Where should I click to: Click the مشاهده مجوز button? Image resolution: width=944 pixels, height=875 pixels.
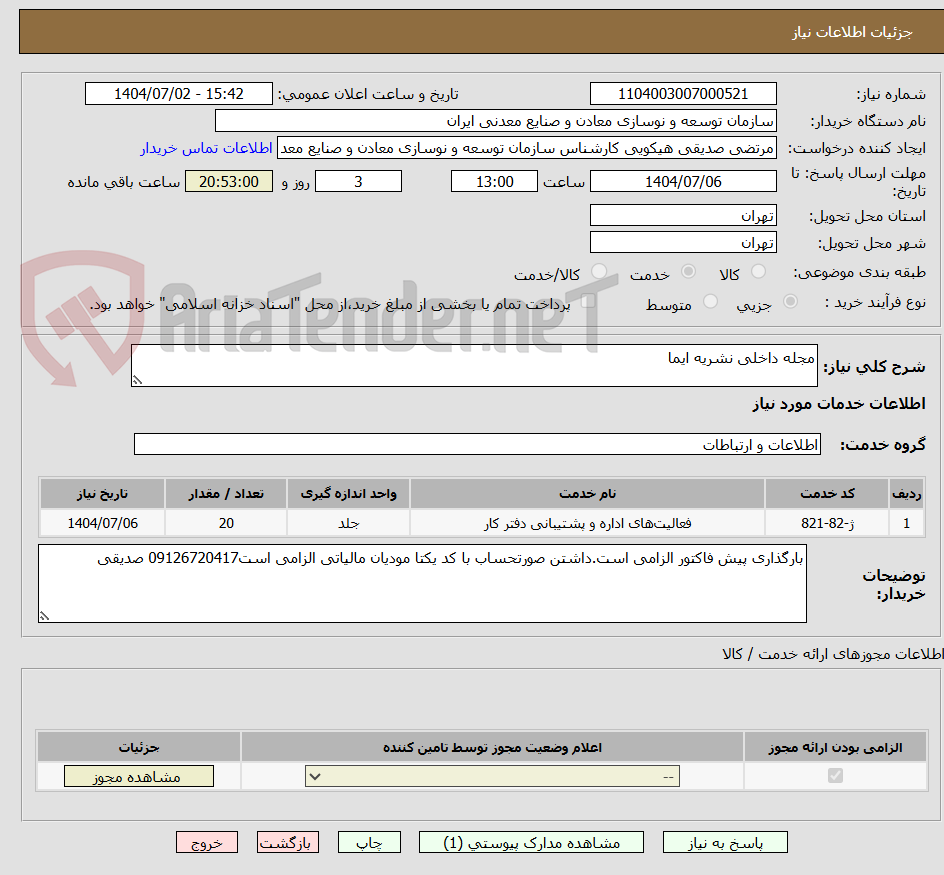coord(138,775)
